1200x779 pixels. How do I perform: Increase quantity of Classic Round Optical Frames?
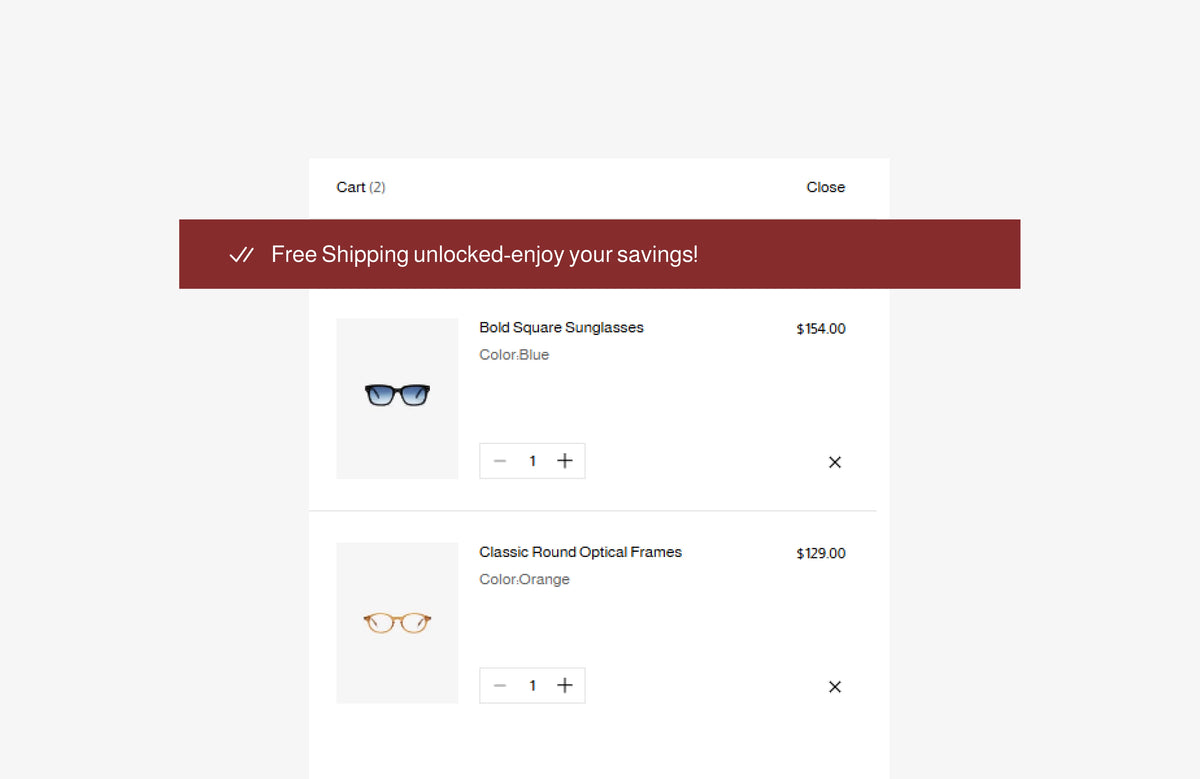click(x=565, y=685)
